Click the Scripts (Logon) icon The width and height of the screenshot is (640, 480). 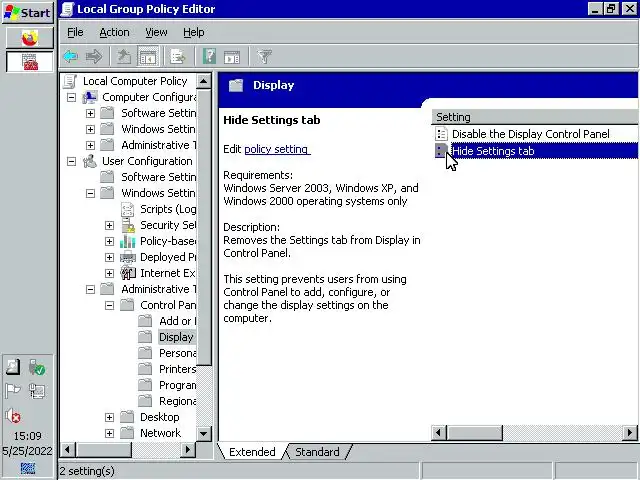coord(128,209)
